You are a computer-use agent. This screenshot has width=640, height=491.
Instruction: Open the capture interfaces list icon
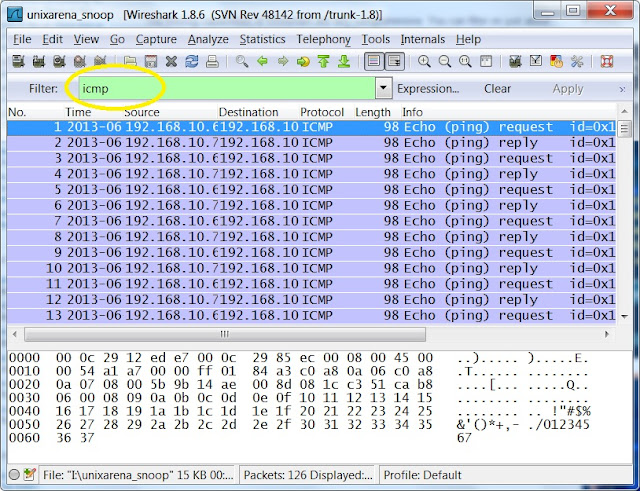tap(18, 62)
